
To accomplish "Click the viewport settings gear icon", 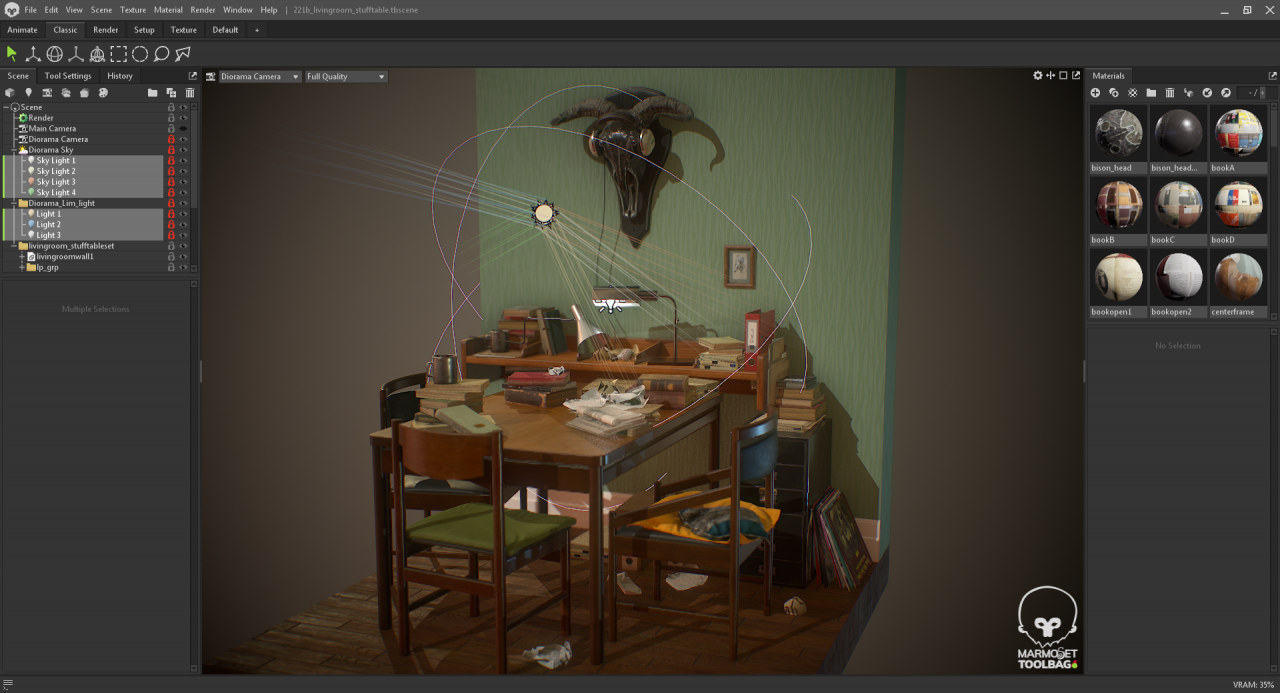I will click(1037, 76).
